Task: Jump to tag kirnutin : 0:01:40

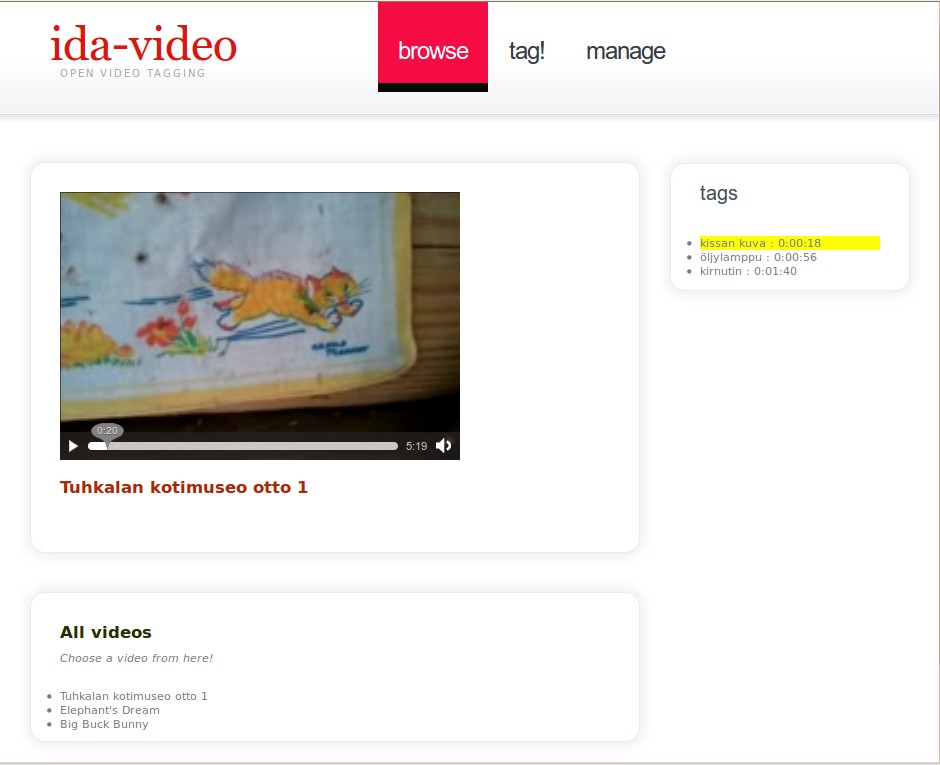Action: [748, 271]
